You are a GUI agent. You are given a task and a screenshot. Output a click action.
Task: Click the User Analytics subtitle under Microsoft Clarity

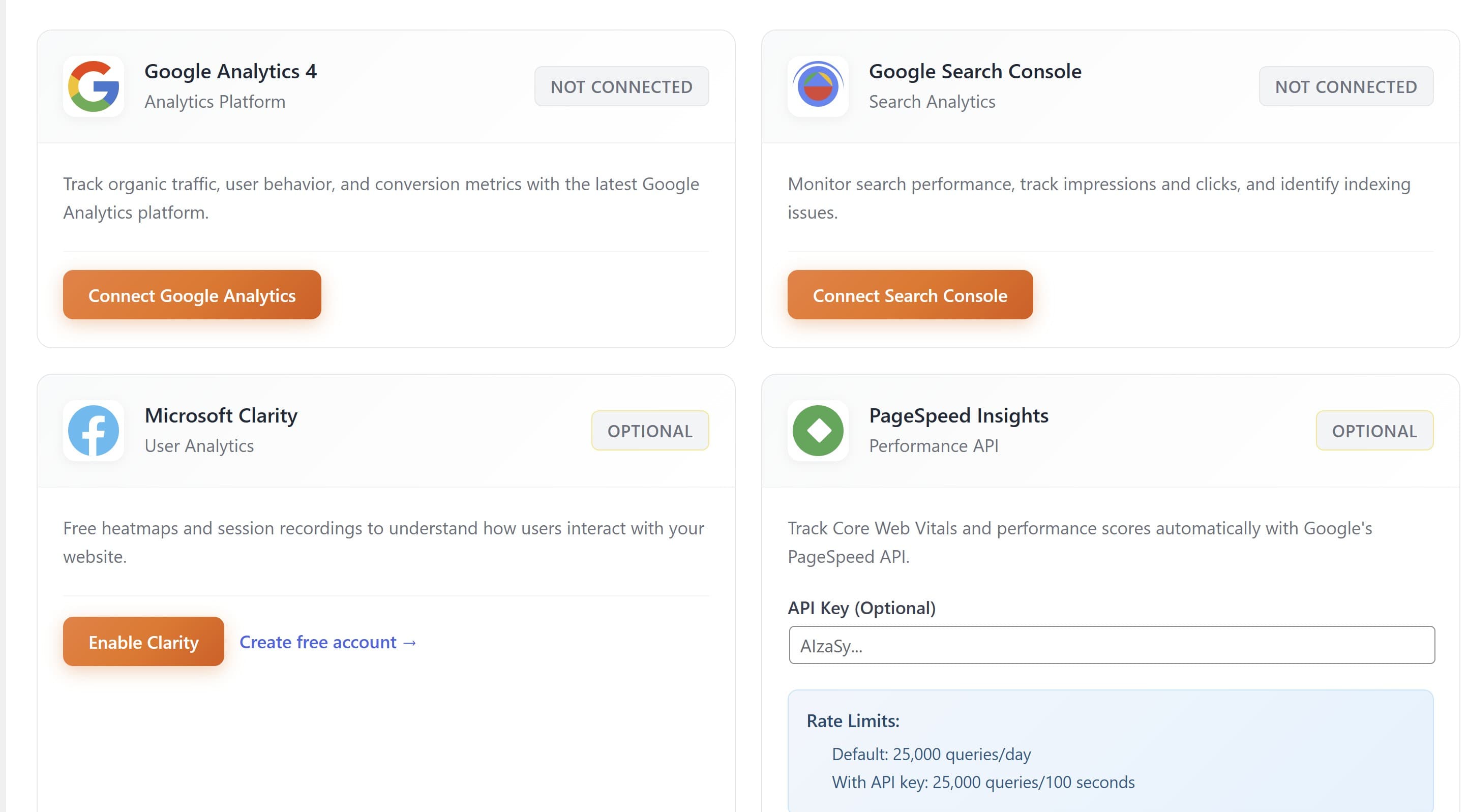point(199,446)
